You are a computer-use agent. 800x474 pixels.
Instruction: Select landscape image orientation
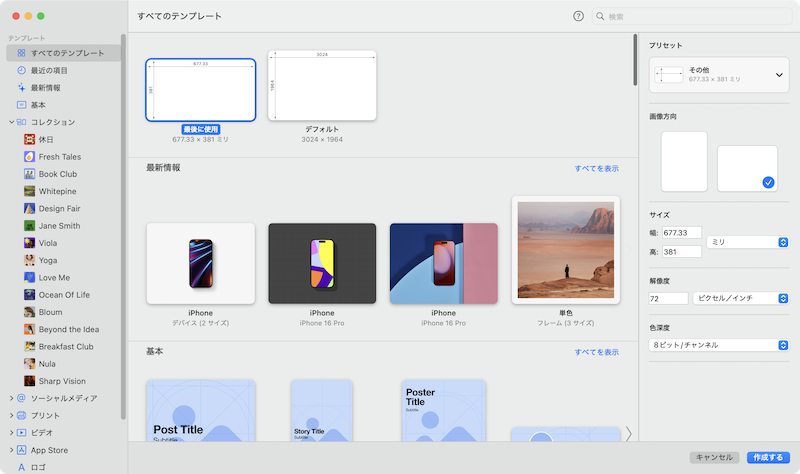(x=747, y=168)
